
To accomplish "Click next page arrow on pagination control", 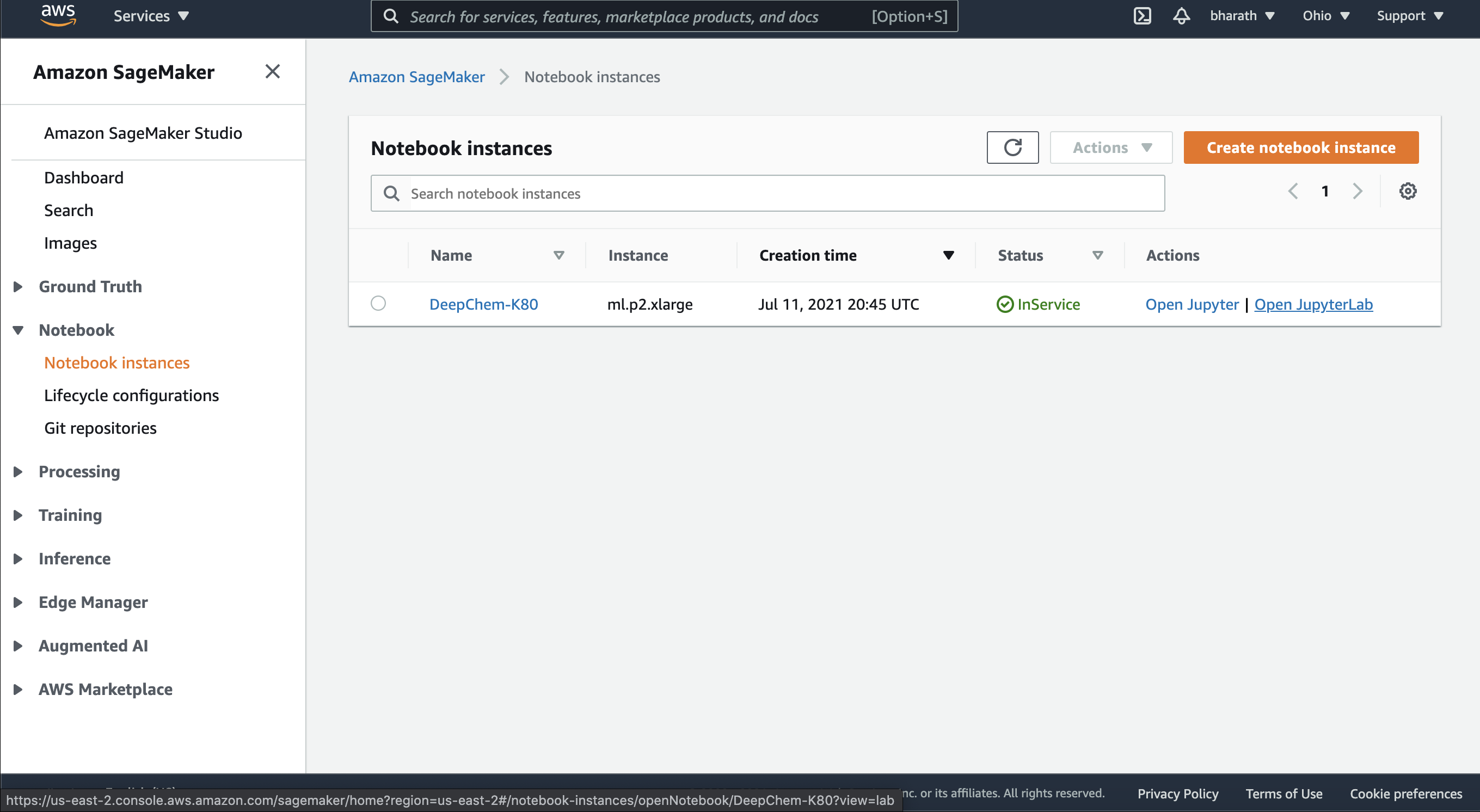I will point(1356,191).
